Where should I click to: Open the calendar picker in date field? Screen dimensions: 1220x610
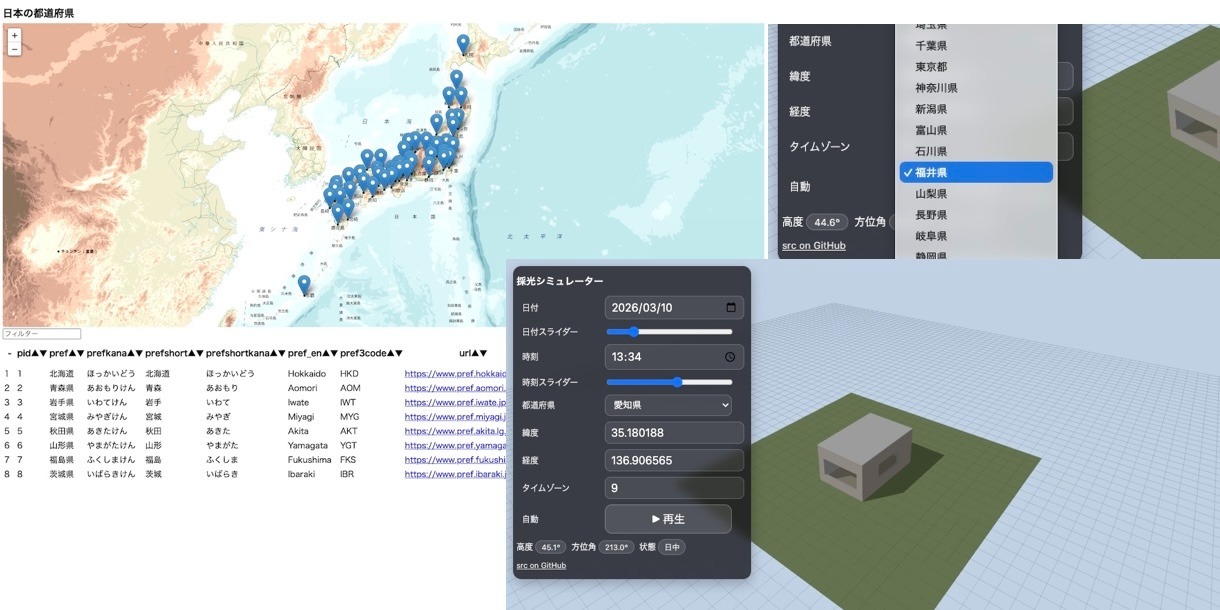click(730, 308)
